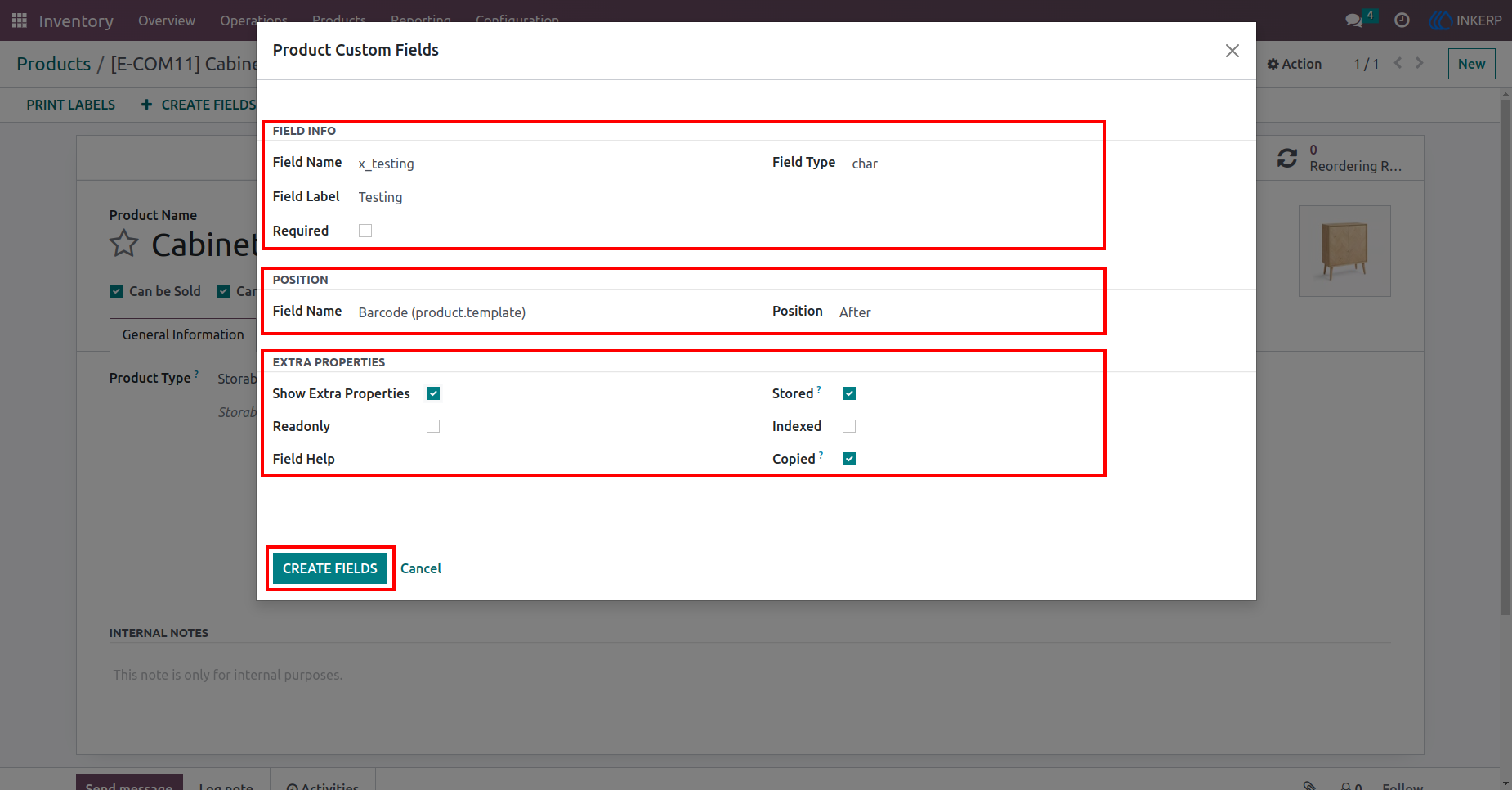The height and width of the screenshot is (790, 1512).
Task: Click the Stored help question mark
Action: [x=819, y=389]
